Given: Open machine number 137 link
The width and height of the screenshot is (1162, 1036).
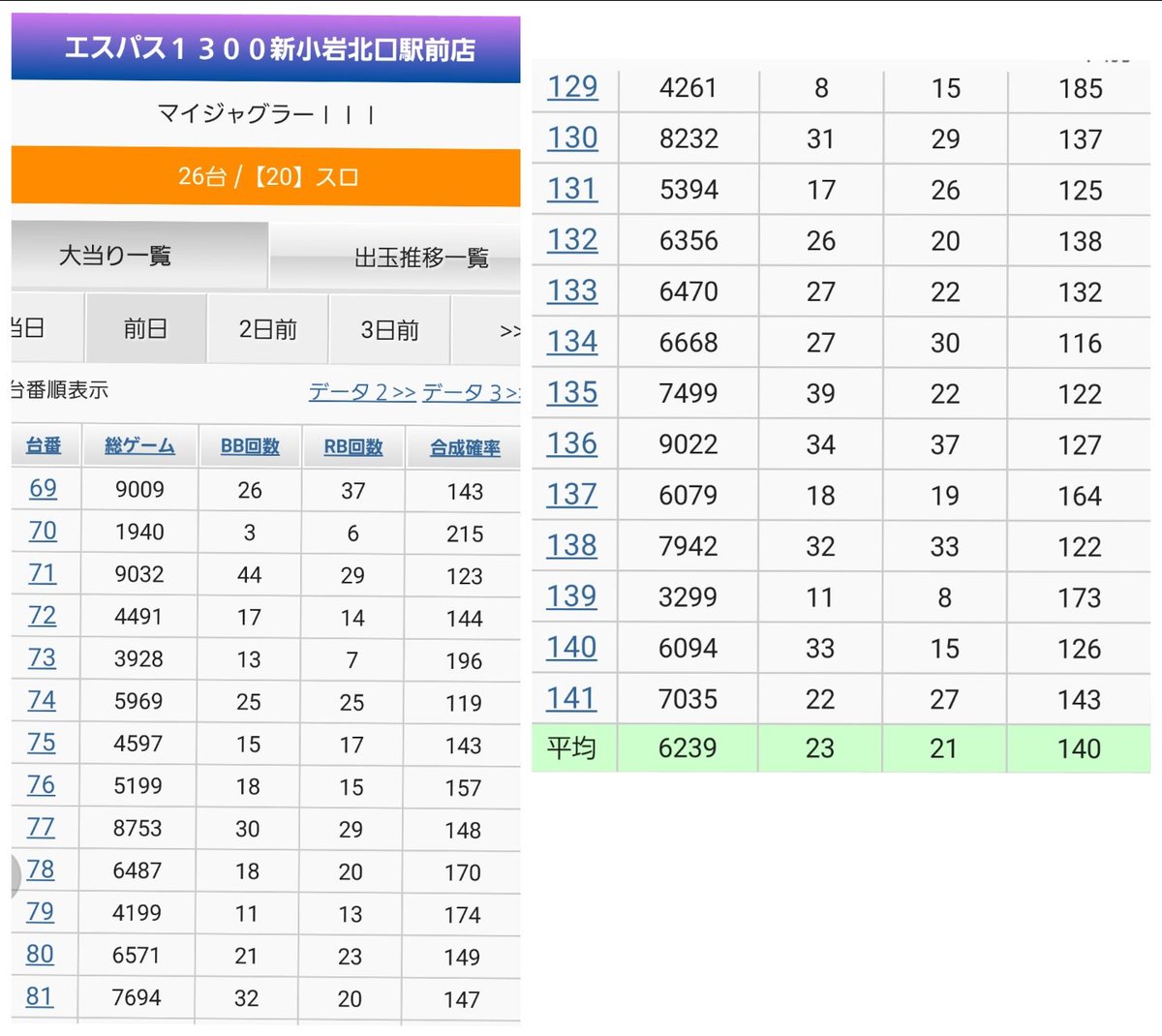Looking at the screenshot, I should (x=572, y=494).
